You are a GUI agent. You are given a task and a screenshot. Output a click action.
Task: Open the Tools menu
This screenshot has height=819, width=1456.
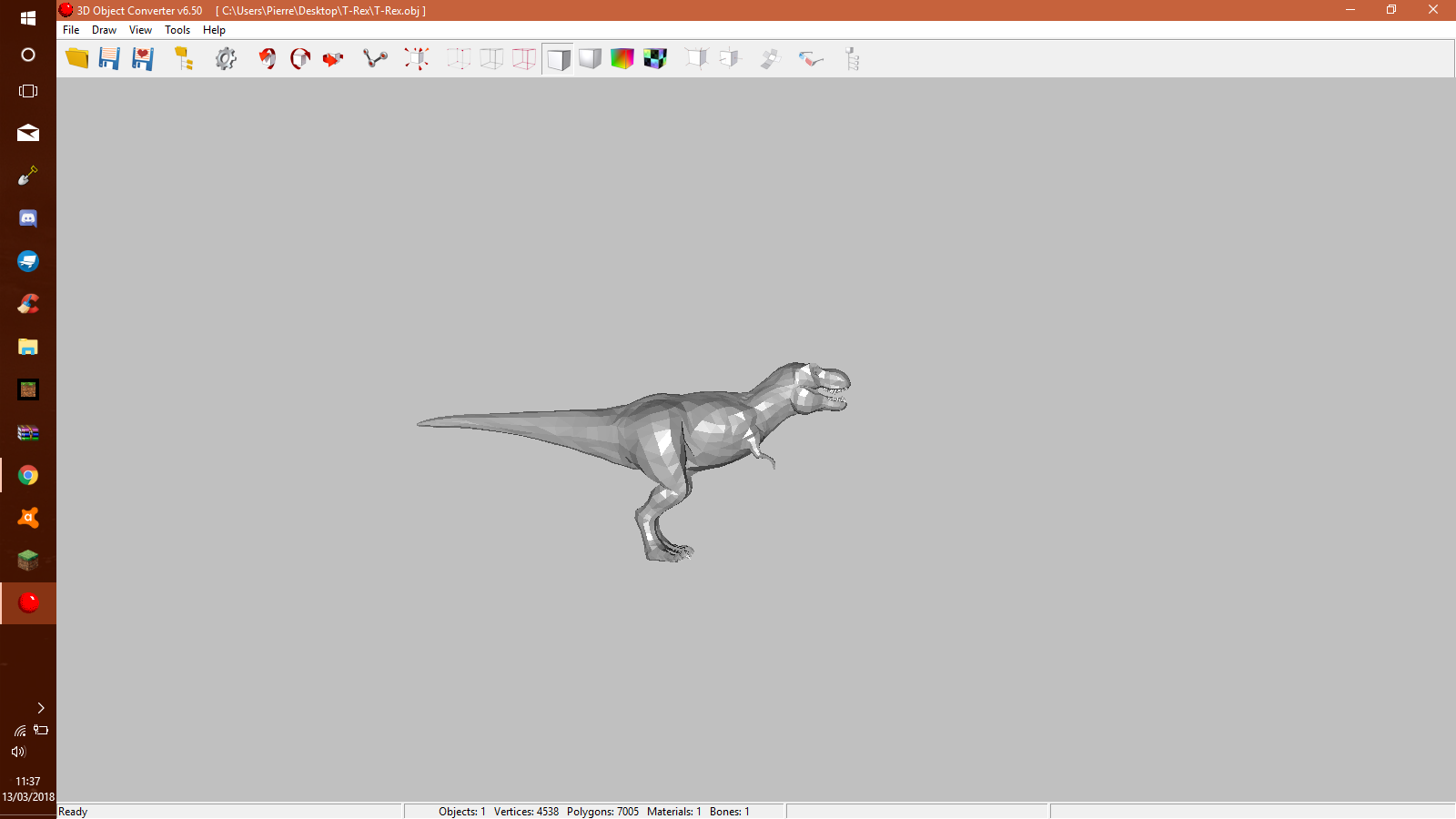(177, 30)
